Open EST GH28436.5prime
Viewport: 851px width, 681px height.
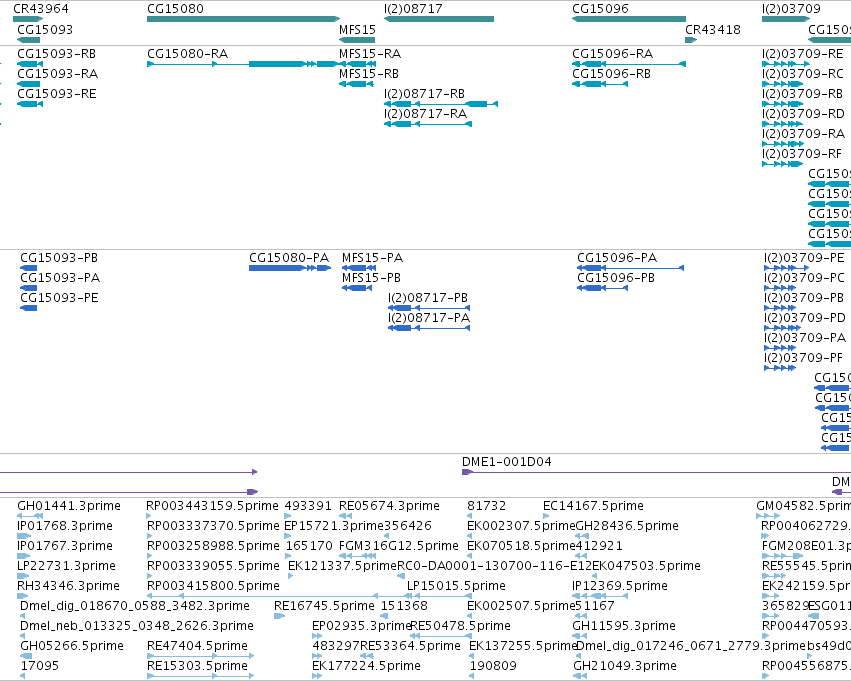[x=582, y=536]
